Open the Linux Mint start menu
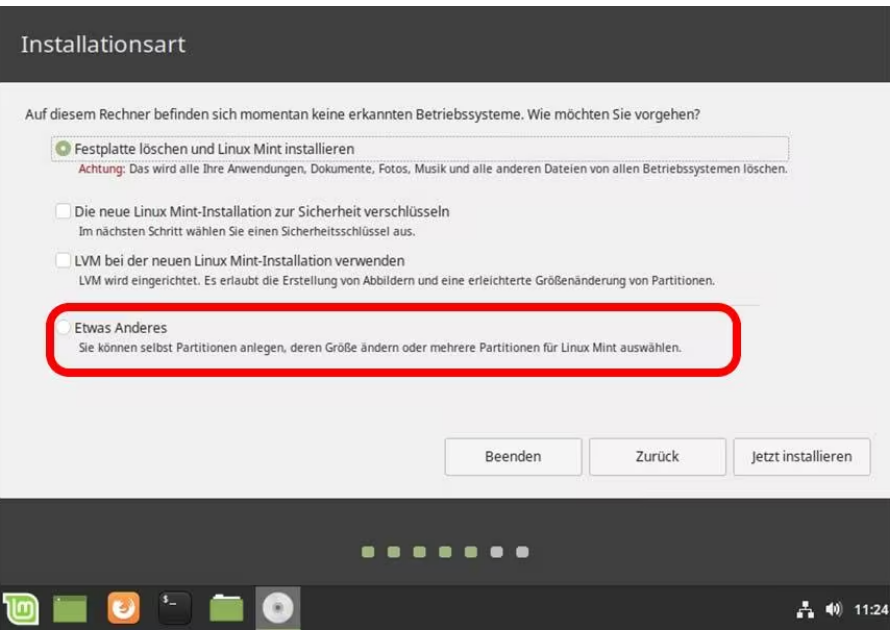Image resolution: width=890 pixels, height=630 pixels. click(x=22, y=607)
